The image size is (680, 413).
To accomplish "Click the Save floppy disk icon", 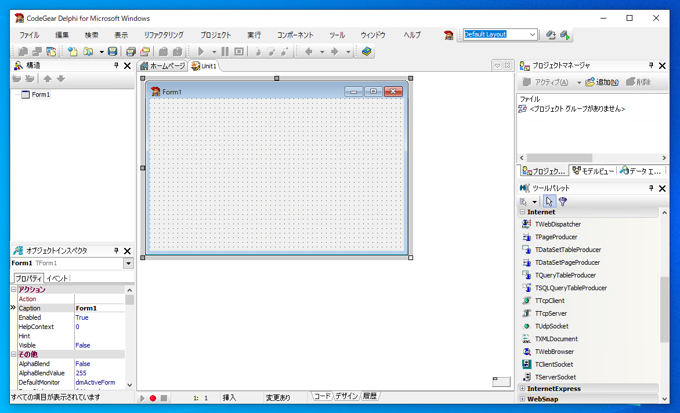I will 112,52.
